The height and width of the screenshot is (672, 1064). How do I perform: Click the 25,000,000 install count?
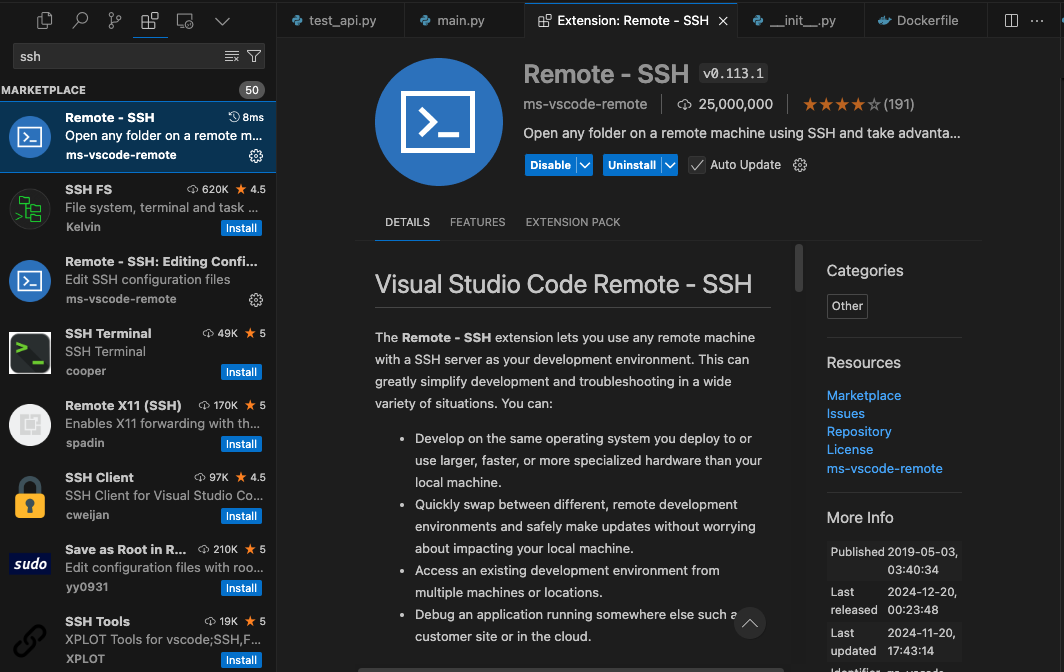pyautogui.click(x=725, y=105)
